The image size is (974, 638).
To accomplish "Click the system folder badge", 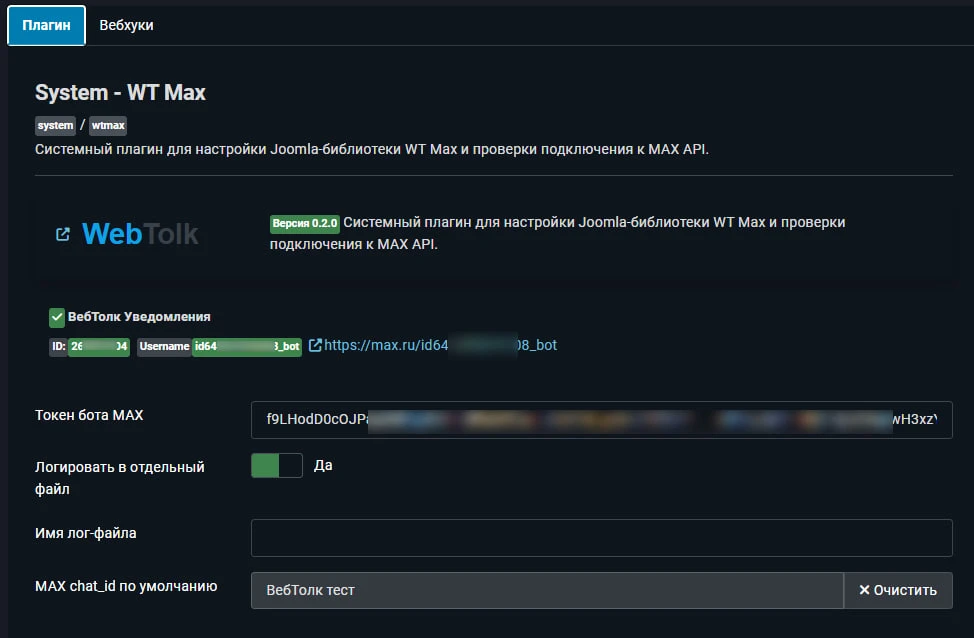I will [55, 125].
